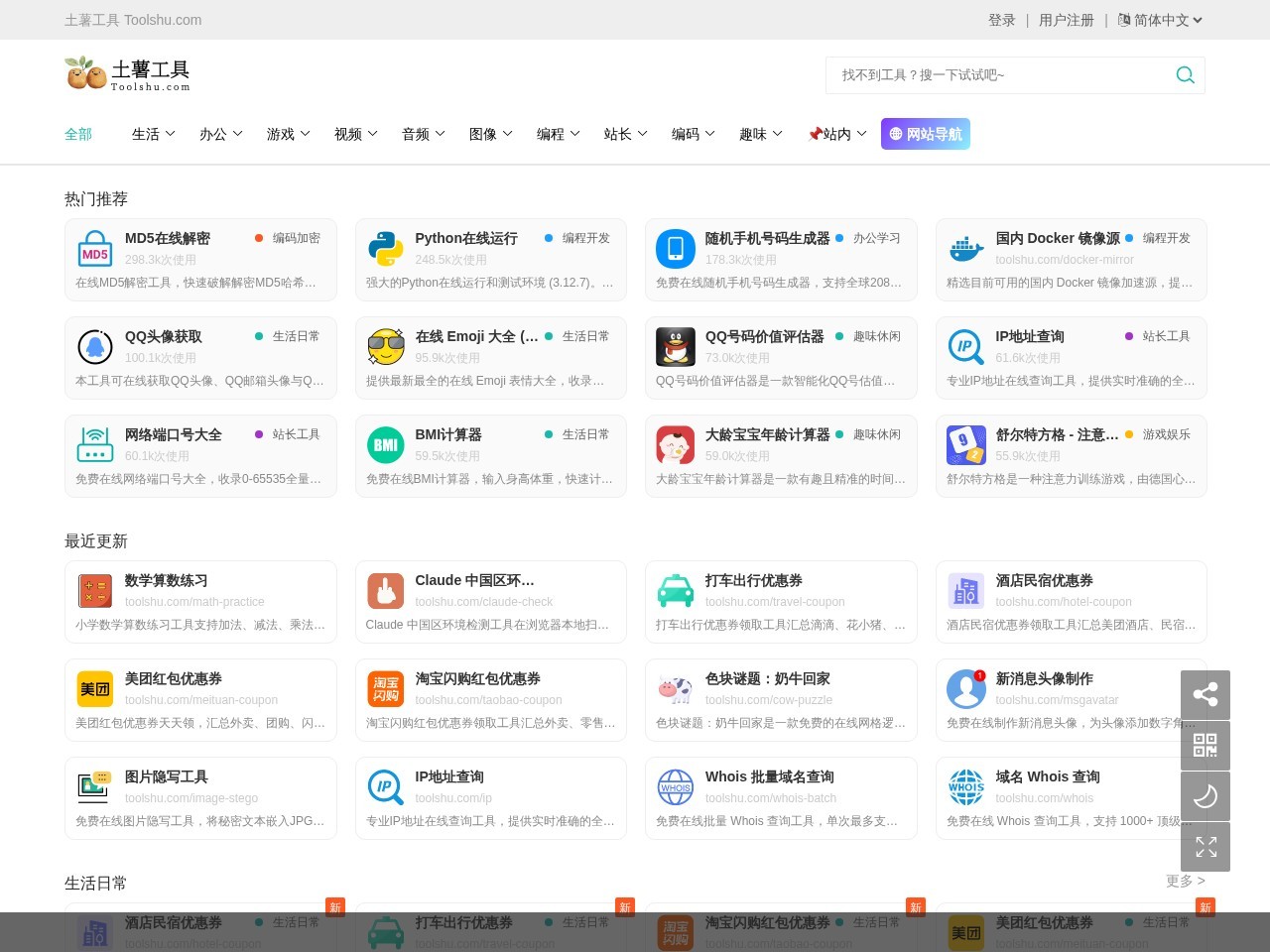Click the search magnifier icon
The width and height of the screenshot is (1270, 952).
coord(1185,75)
